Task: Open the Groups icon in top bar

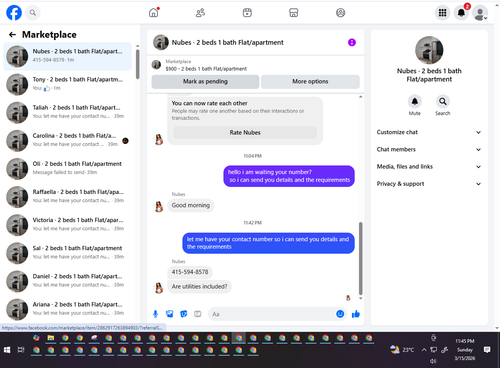Action: click(x=340, y=13)
